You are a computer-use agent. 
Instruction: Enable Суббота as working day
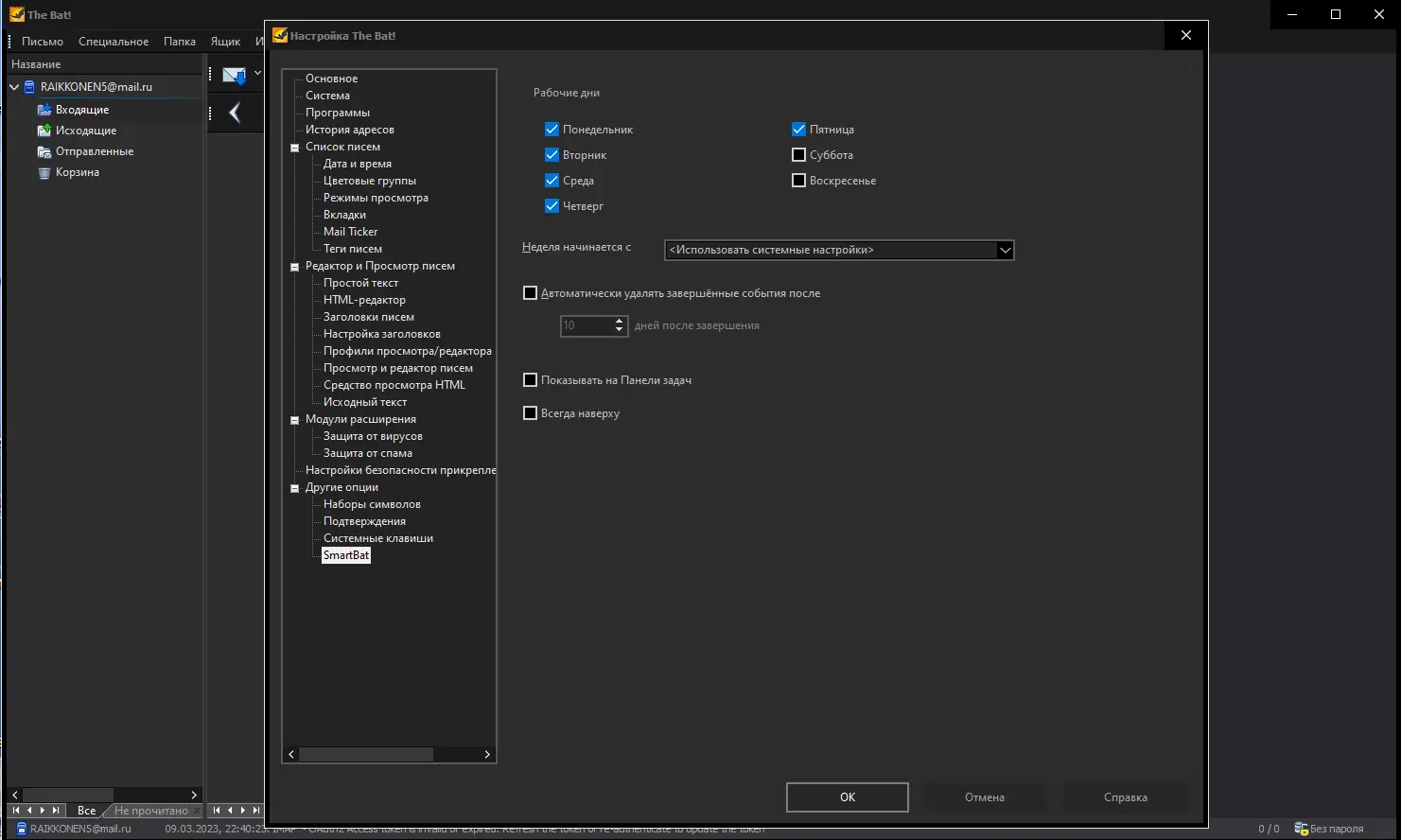pyautogui.click(x=798, y=154)
